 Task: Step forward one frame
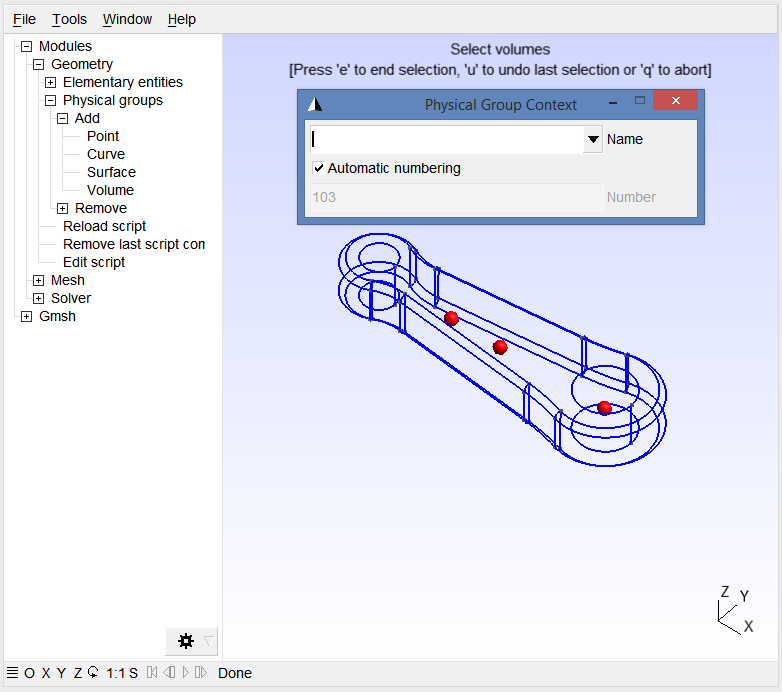pos(200,673)
